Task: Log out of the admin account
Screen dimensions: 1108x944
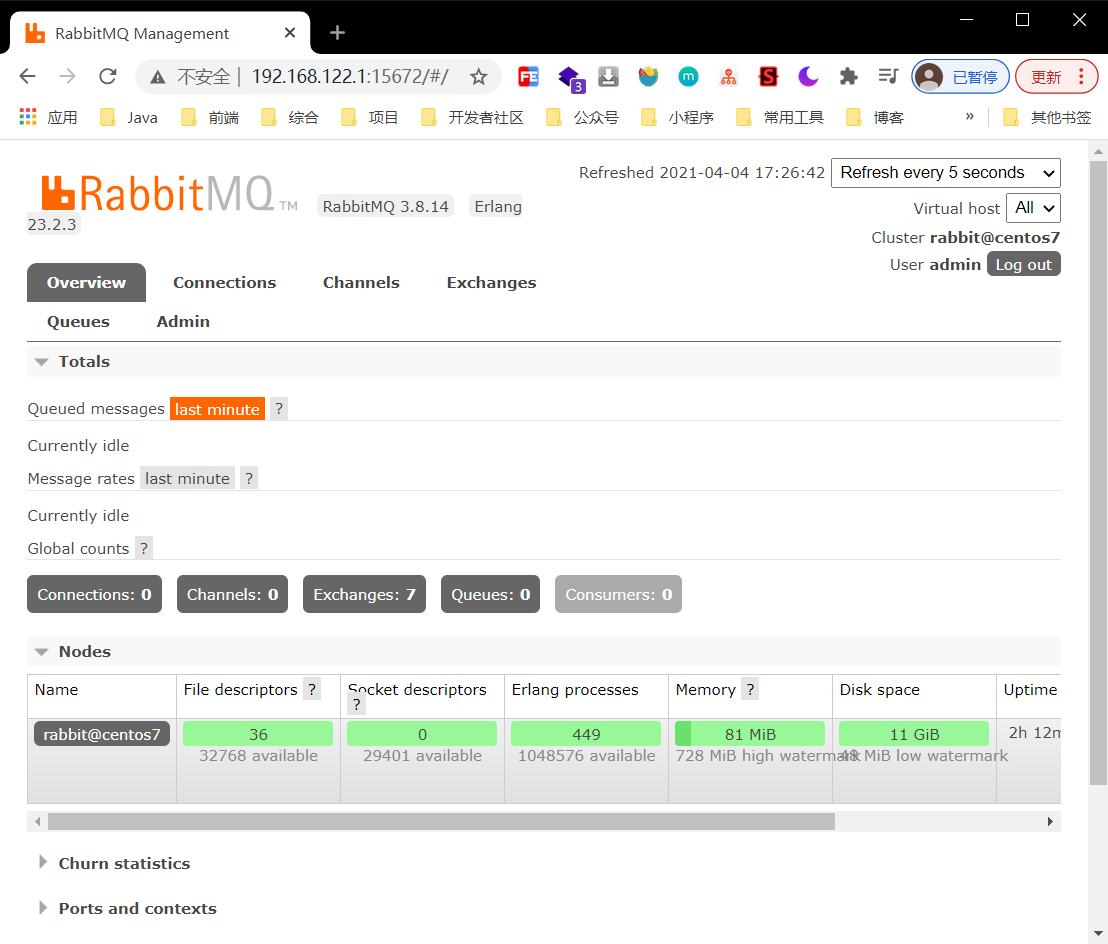Action: coord(1023,264)
